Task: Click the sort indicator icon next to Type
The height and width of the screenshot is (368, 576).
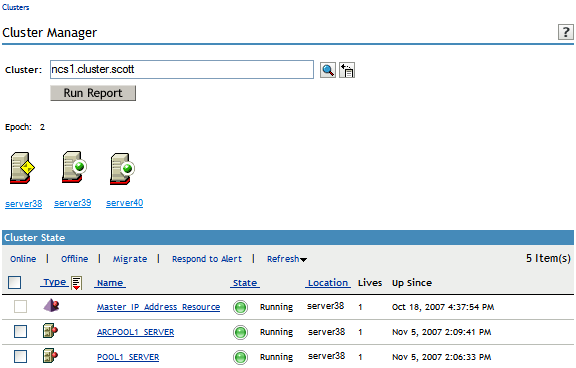Action: [x=76, y=283]
